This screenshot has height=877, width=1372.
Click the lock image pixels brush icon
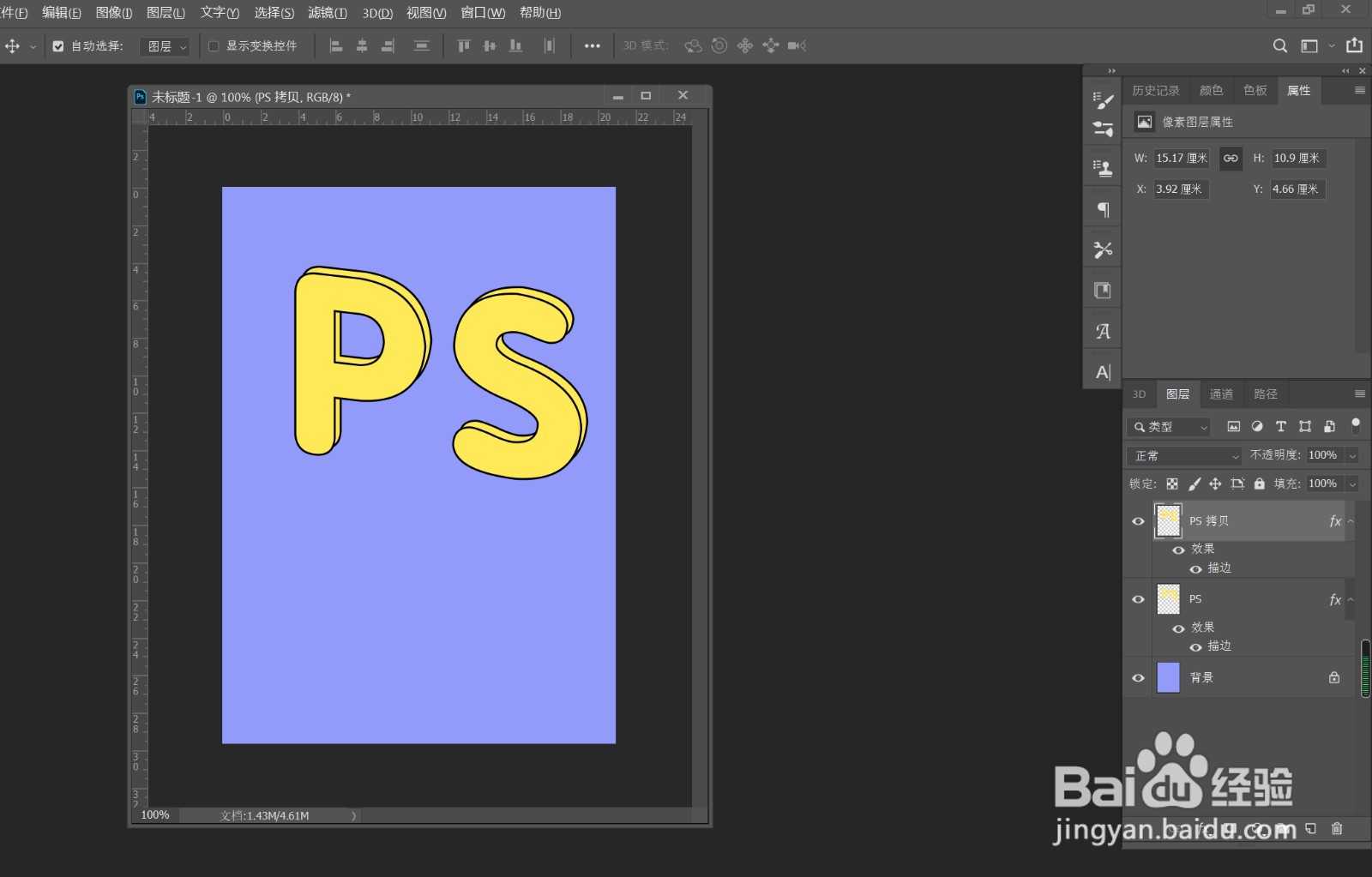click(1194, 484)
